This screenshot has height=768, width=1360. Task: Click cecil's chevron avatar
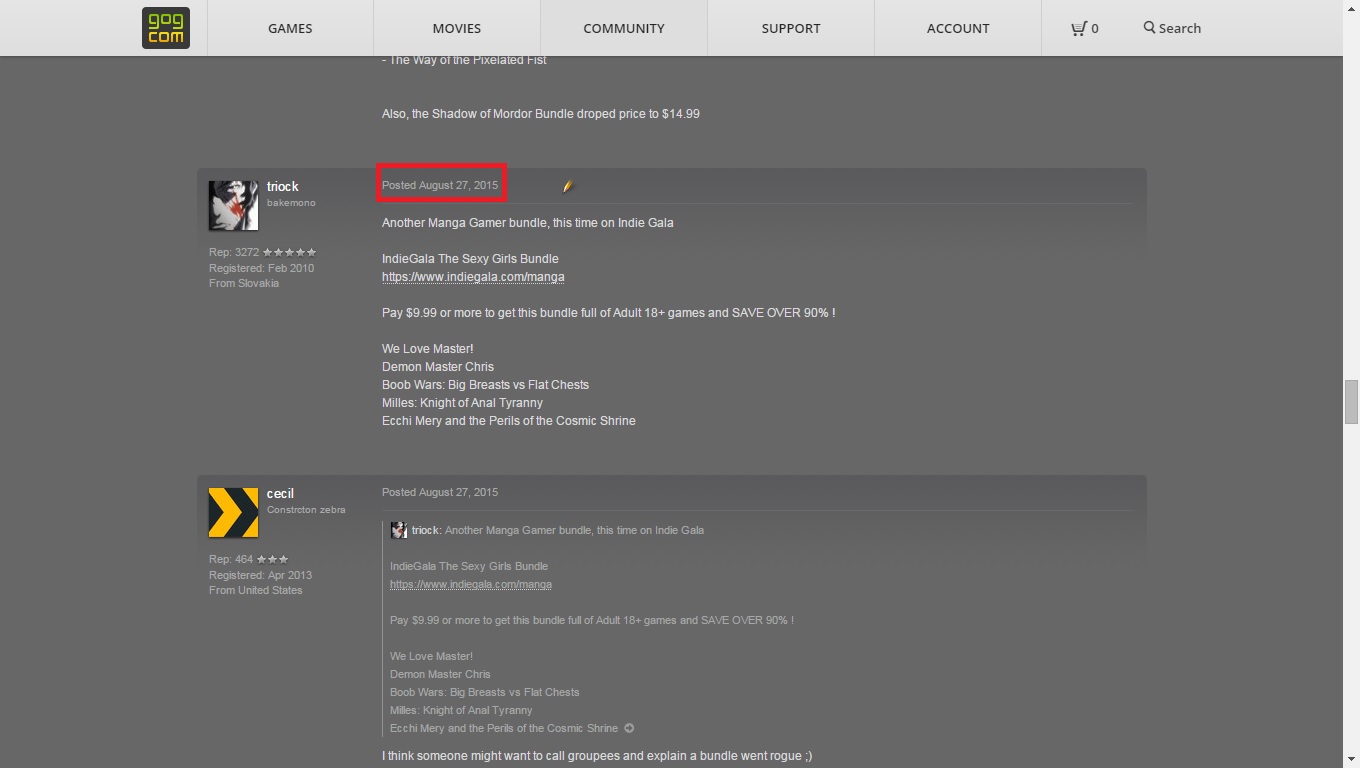point(234,512)
